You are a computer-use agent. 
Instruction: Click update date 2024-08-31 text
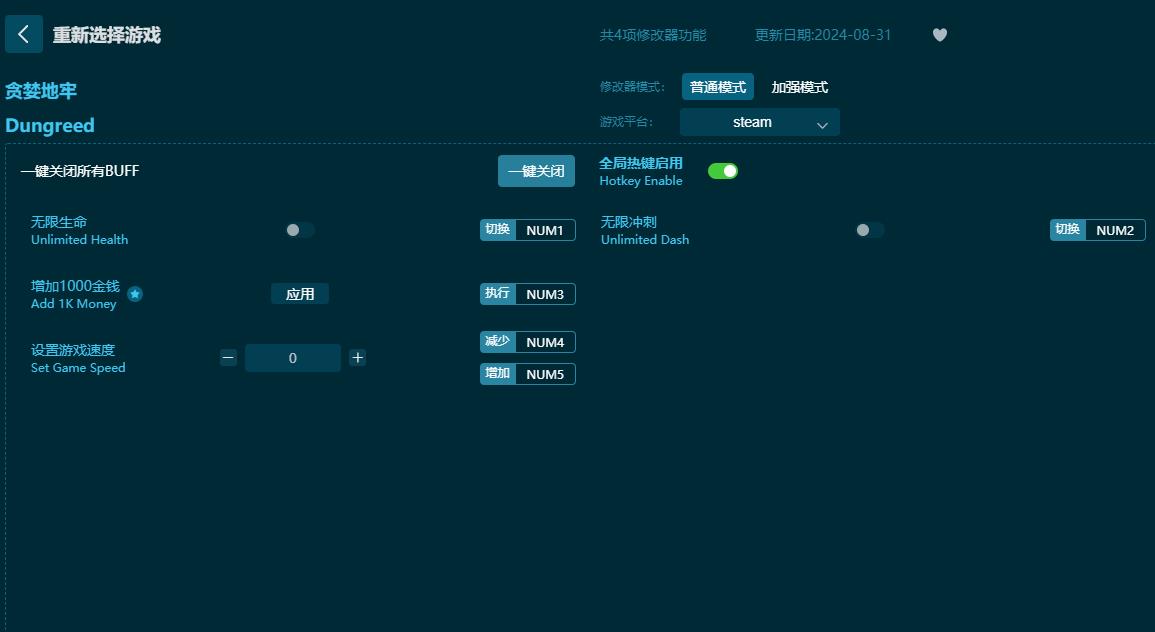click(823, 35)
